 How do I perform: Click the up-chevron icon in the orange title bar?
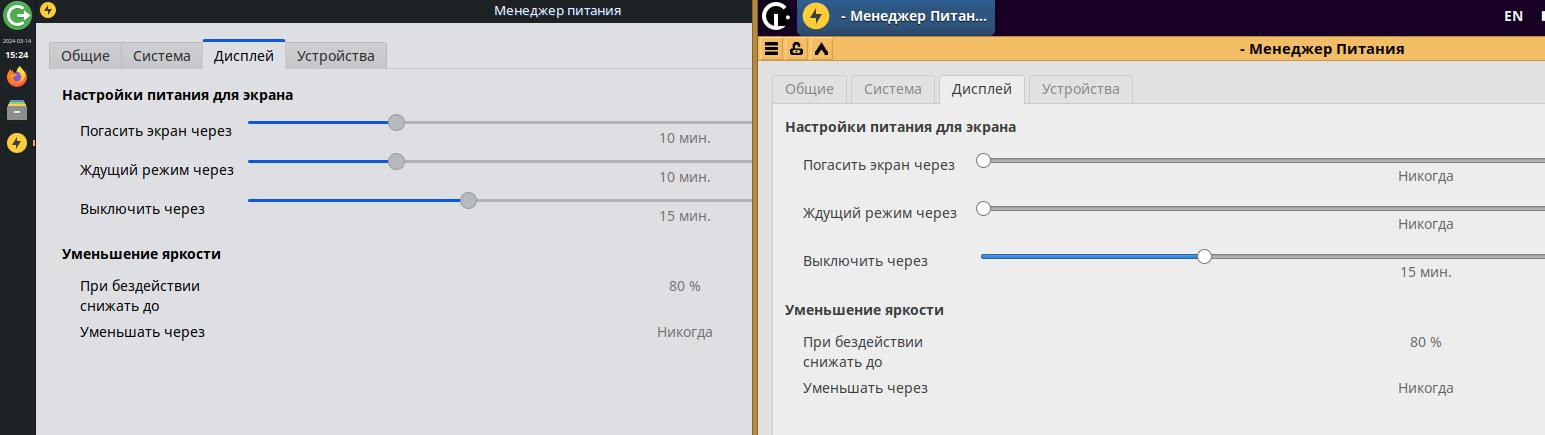(820, 48)
